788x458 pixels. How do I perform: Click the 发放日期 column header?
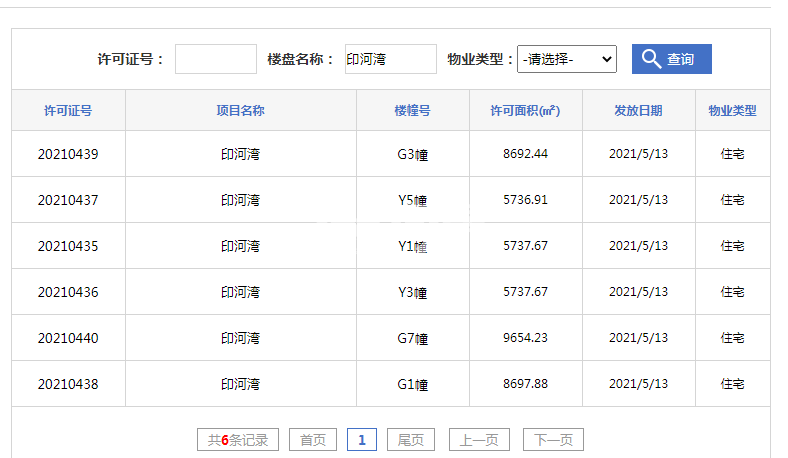[638, 111]
